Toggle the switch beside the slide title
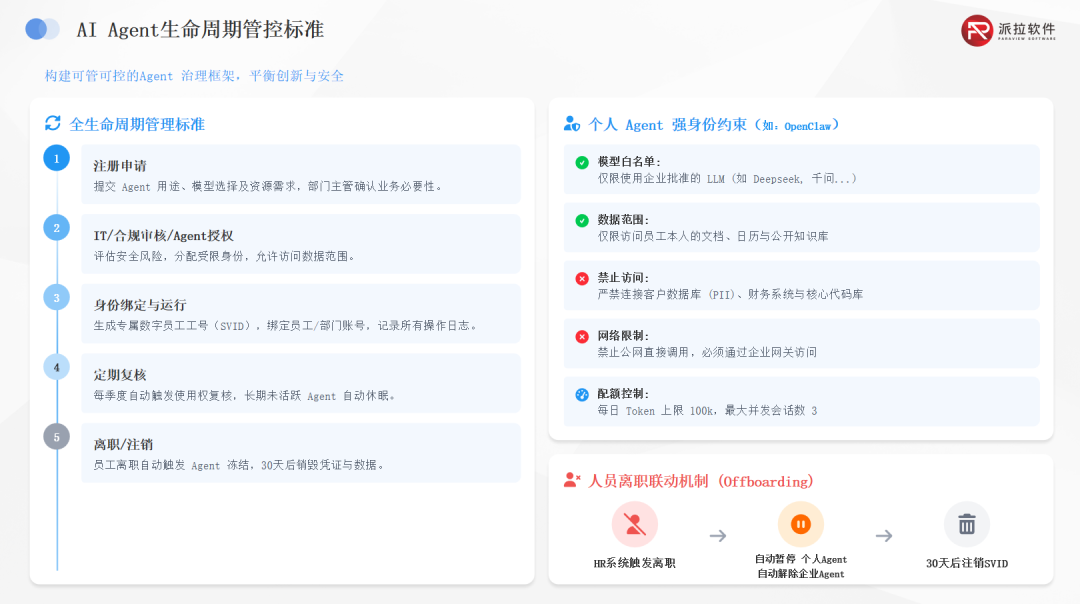Screen dimensions: 1080x604 click(x=41, y=29)
